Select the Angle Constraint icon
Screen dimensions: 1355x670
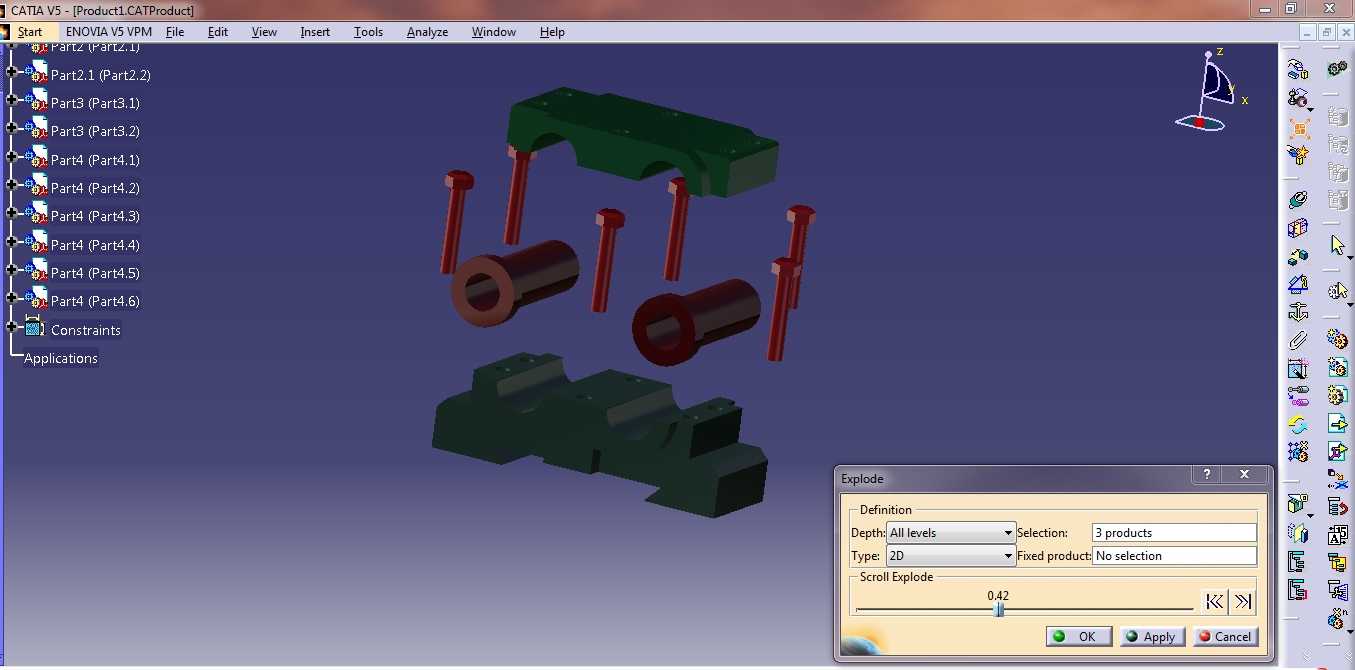(x=1298, y=284)
